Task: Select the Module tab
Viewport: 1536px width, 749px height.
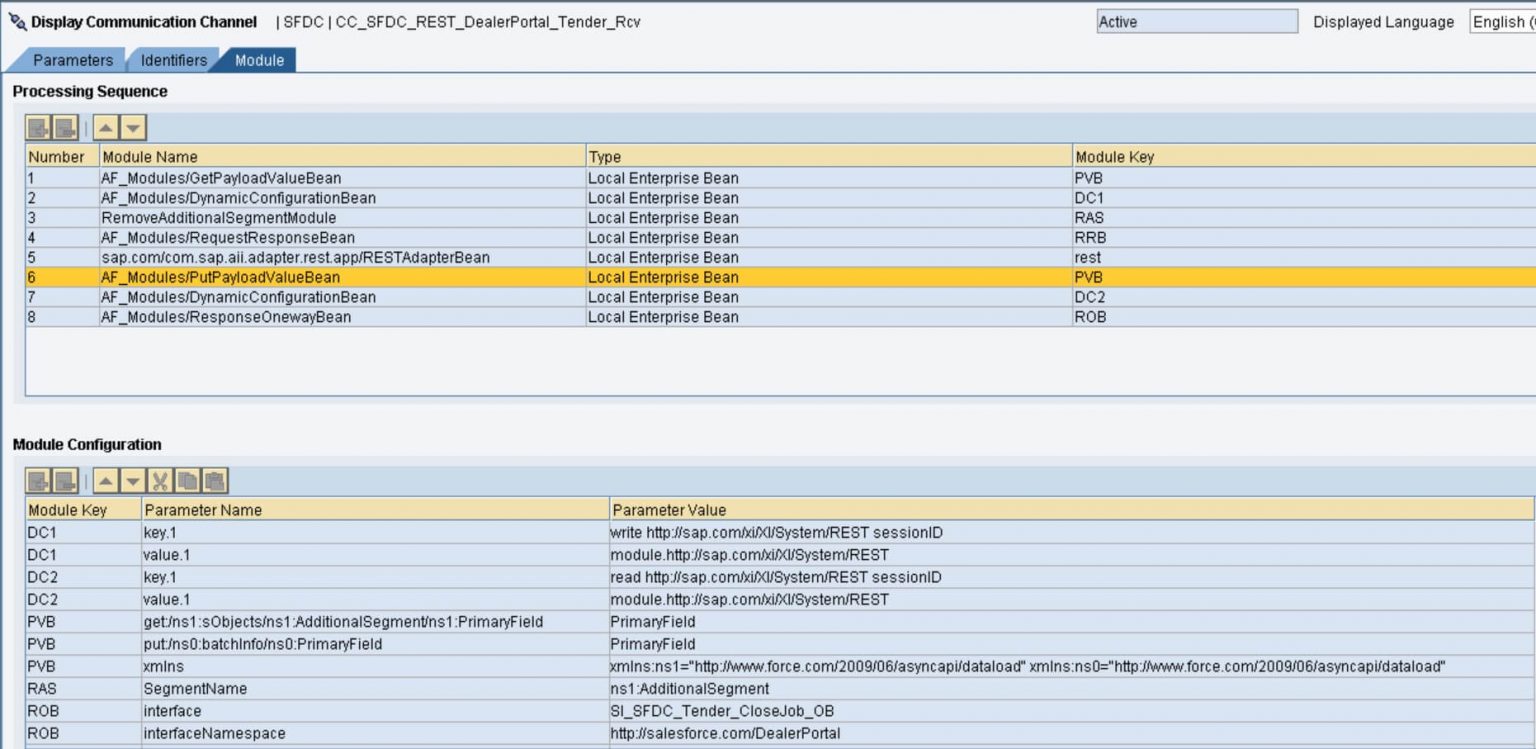Action: (x=259, y=60)
